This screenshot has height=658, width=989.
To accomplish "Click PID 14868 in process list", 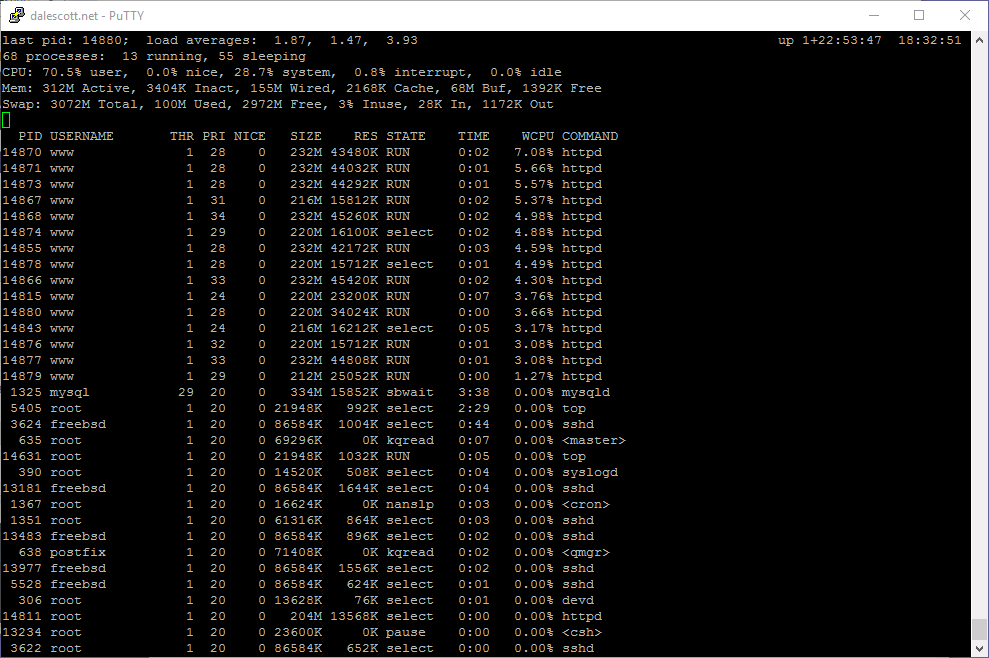I will tap(22, 216).
